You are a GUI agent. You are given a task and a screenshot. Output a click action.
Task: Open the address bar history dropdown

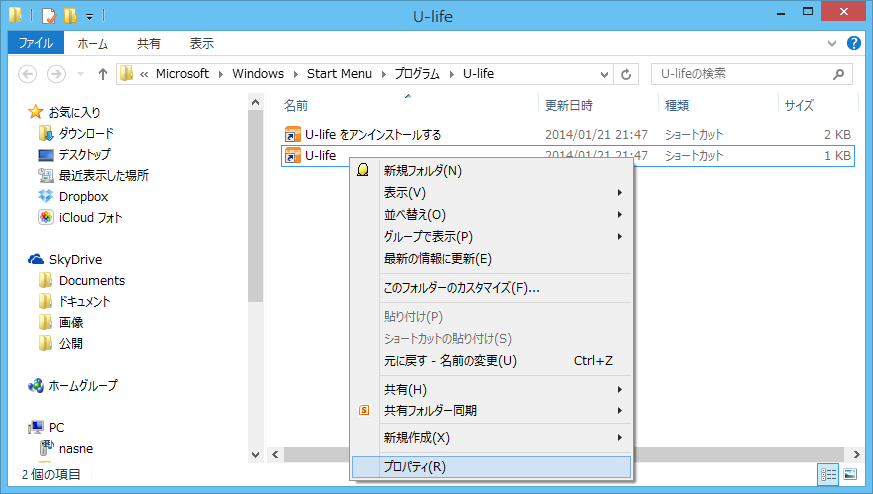(604, 74)
